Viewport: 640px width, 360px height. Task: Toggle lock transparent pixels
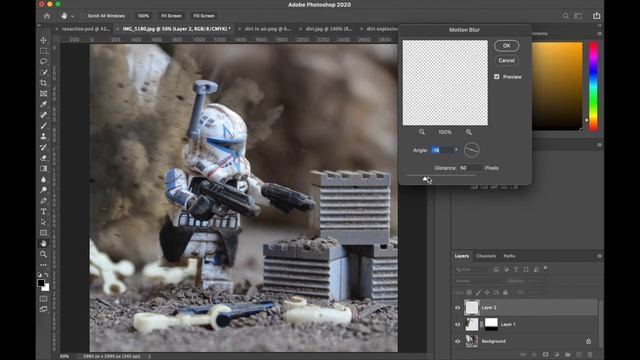[469, 293]
